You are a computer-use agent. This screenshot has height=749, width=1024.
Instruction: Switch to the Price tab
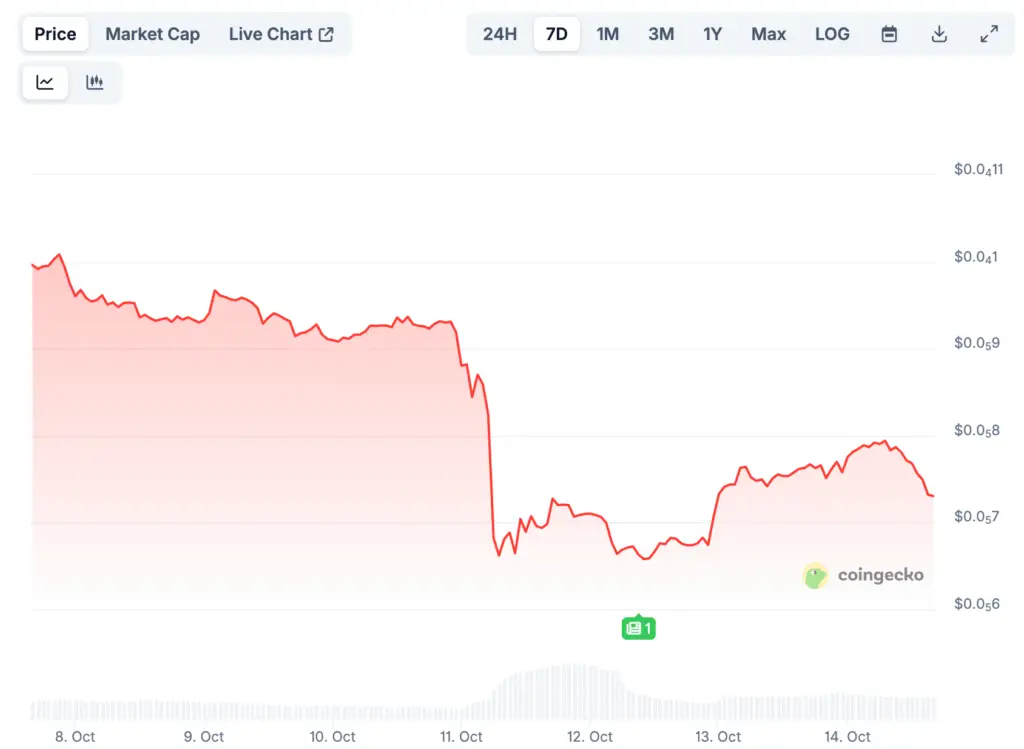pos(55,34)
